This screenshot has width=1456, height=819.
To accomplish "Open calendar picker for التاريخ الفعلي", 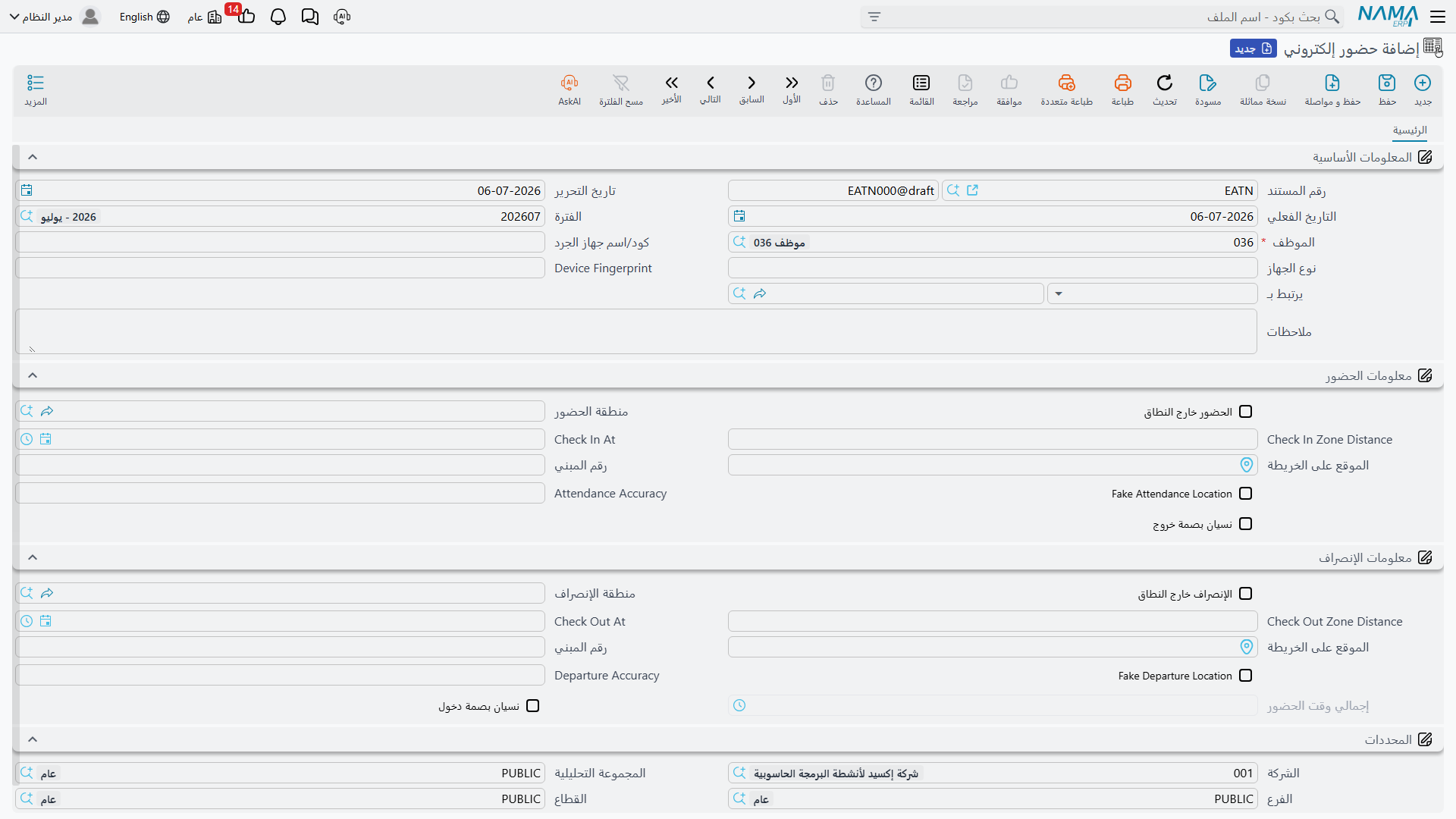I will pos(739,216).
